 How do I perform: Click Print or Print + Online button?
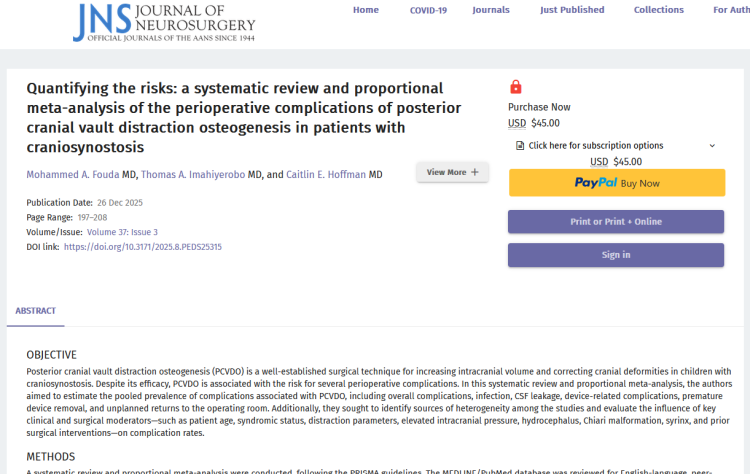coord(616,221)
